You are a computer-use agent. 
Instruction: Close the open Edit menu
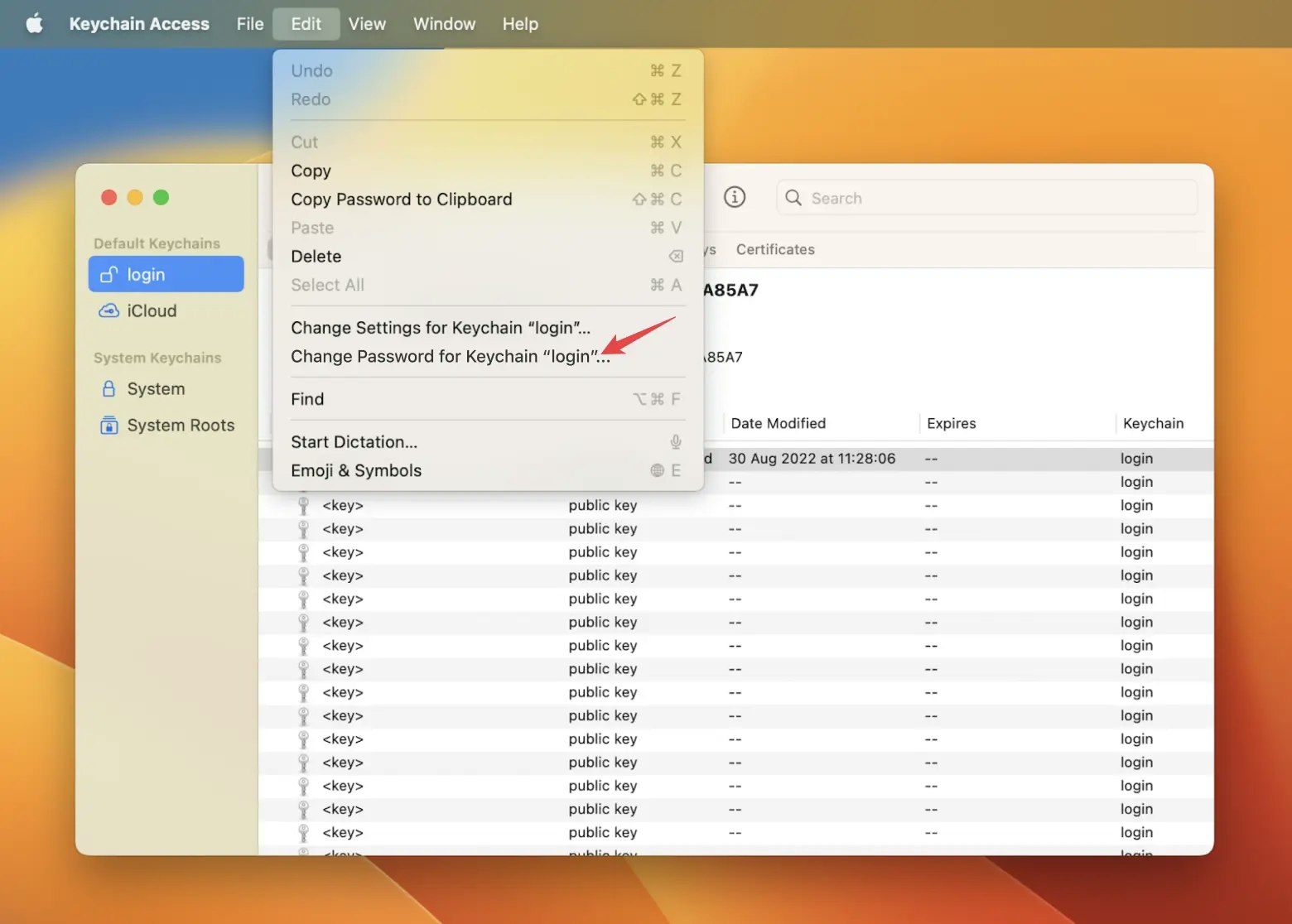(306, 23)
